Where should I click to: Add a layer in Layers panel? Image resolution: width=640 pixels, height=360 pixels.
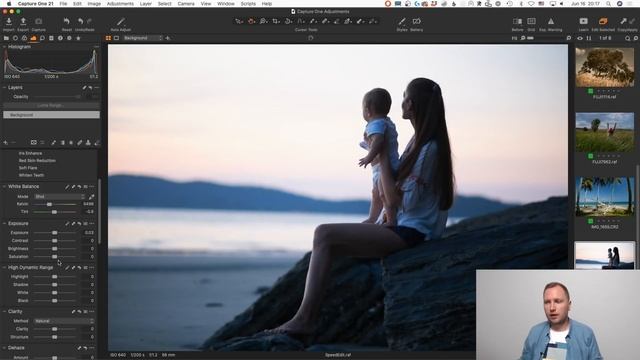pyautogui.click(x=6, y=142)
